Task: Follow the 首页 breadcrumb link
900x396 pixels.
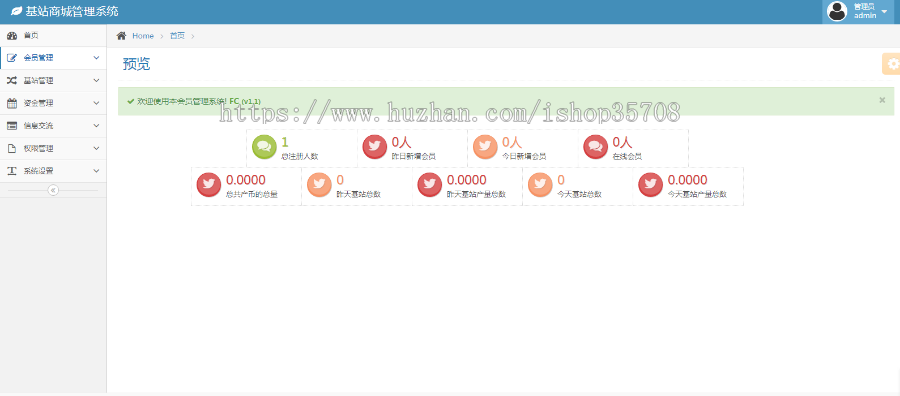Action: (x=177, y=36)
